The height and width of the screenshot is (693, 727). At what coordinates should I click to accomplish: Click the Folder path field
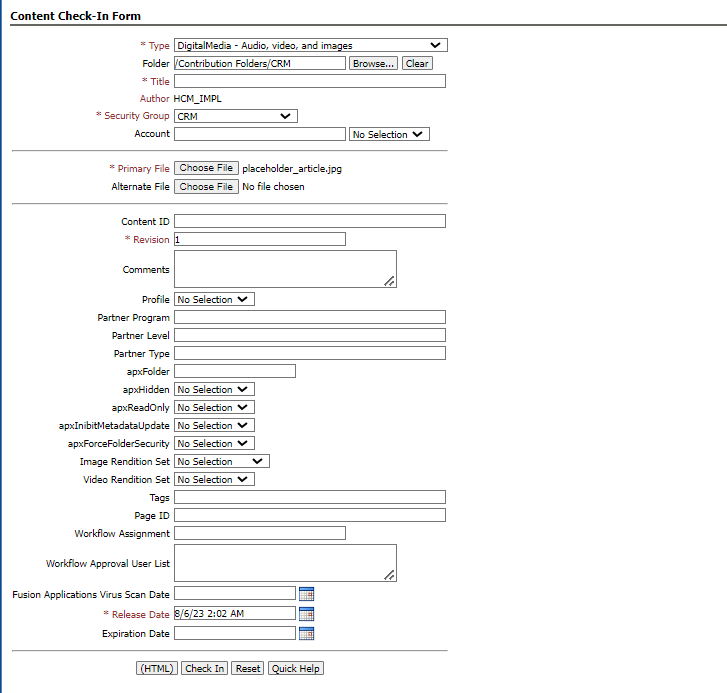point(260,64)
